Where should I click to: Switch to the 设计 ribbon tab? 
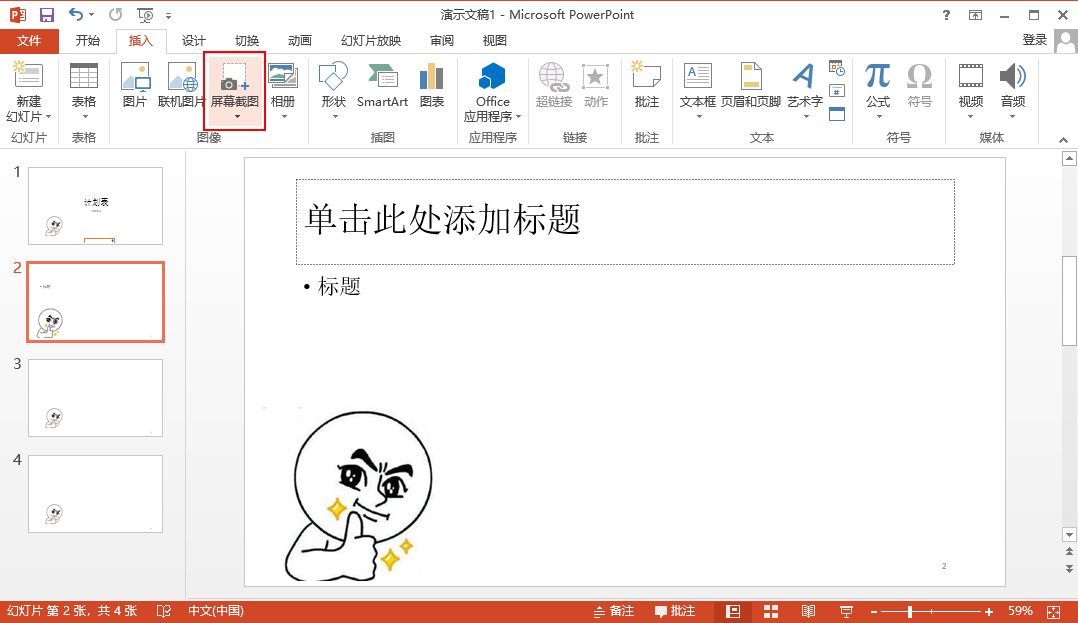pos(194,41)
